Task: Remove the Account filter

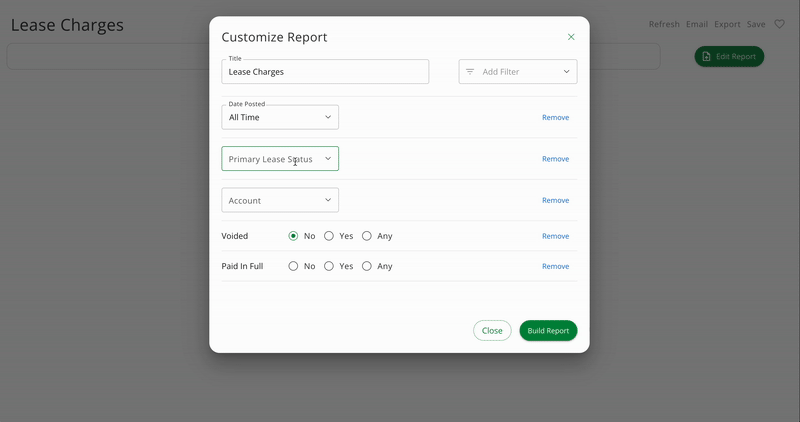Action: [555, 200]
